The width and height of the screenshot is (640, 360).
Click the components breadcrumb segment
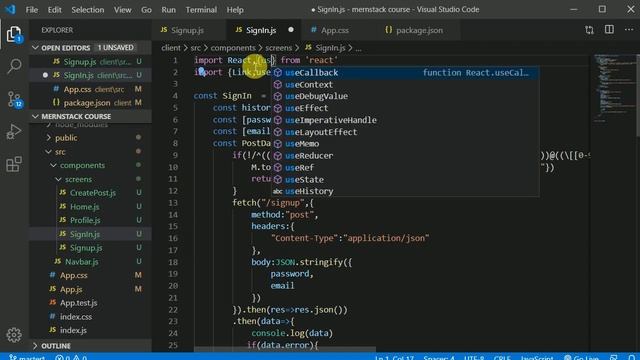pos(233,48)
